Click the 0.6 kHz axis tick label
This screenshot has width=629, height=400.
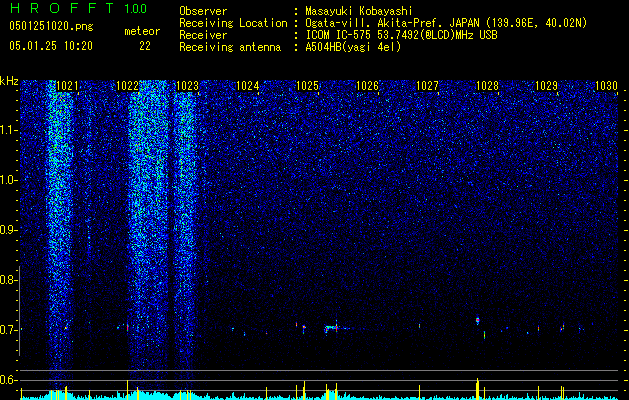click(8, 380)
